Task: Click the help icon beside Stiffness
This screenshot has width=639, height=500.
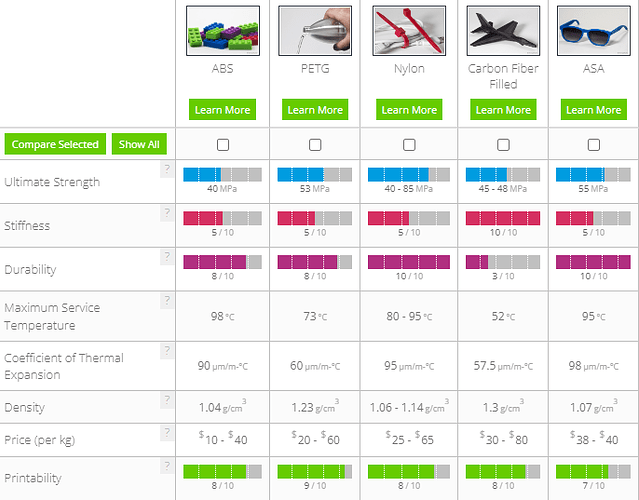Action: pyautogui.click(x=167, y=213)
